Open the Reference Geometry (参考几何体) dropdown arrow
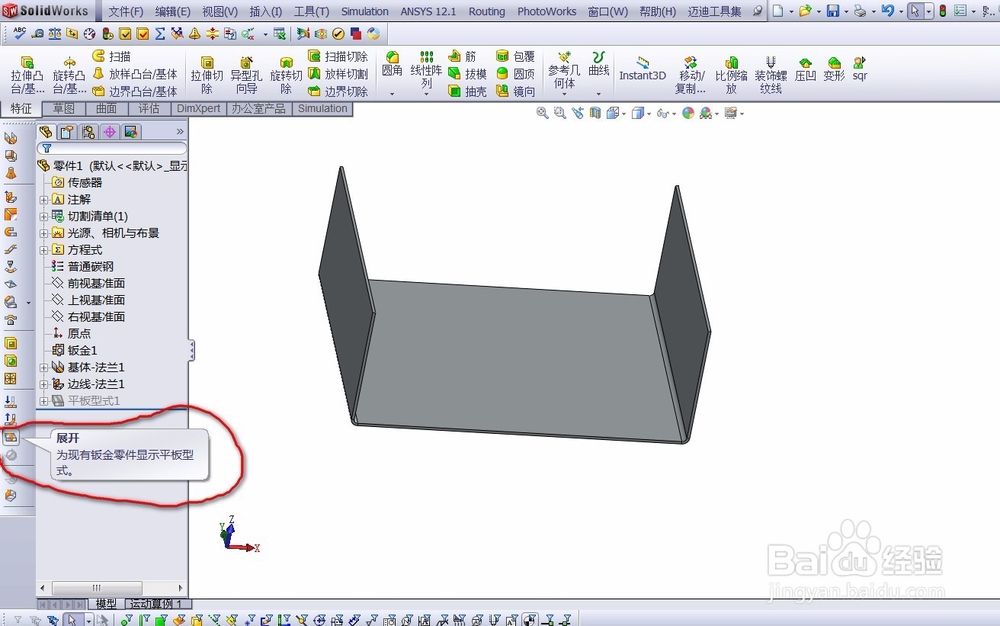1000x626 pixels. coord(564,94)
